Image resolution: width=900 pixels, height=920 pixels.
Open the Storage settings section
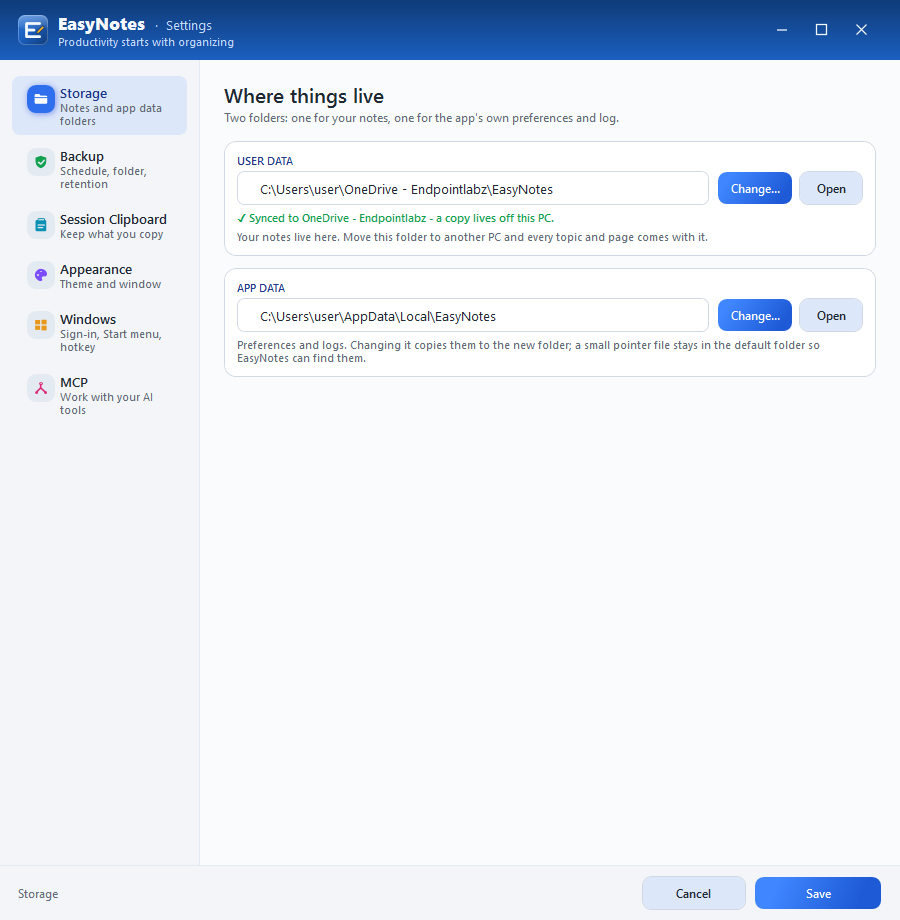click(100, 106)
